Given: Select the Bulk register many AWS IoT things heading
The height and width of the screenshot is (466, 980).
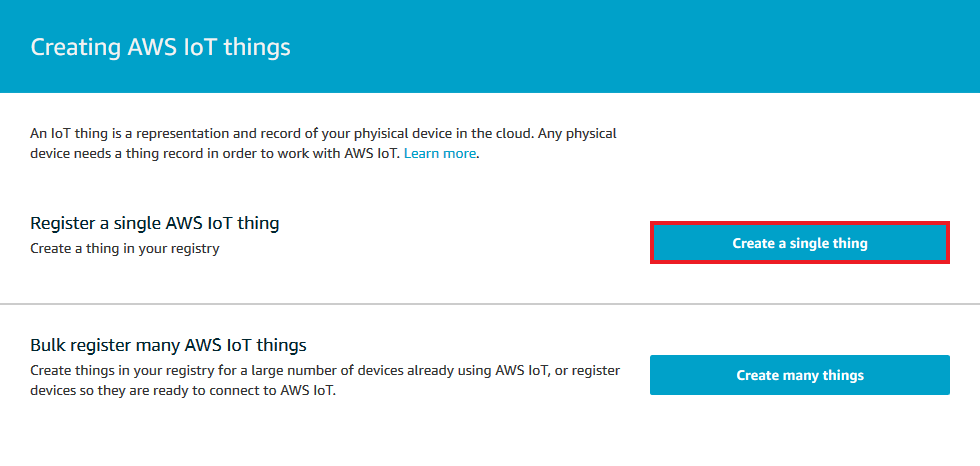Looking at the screenshot, I should pos(168,346).
